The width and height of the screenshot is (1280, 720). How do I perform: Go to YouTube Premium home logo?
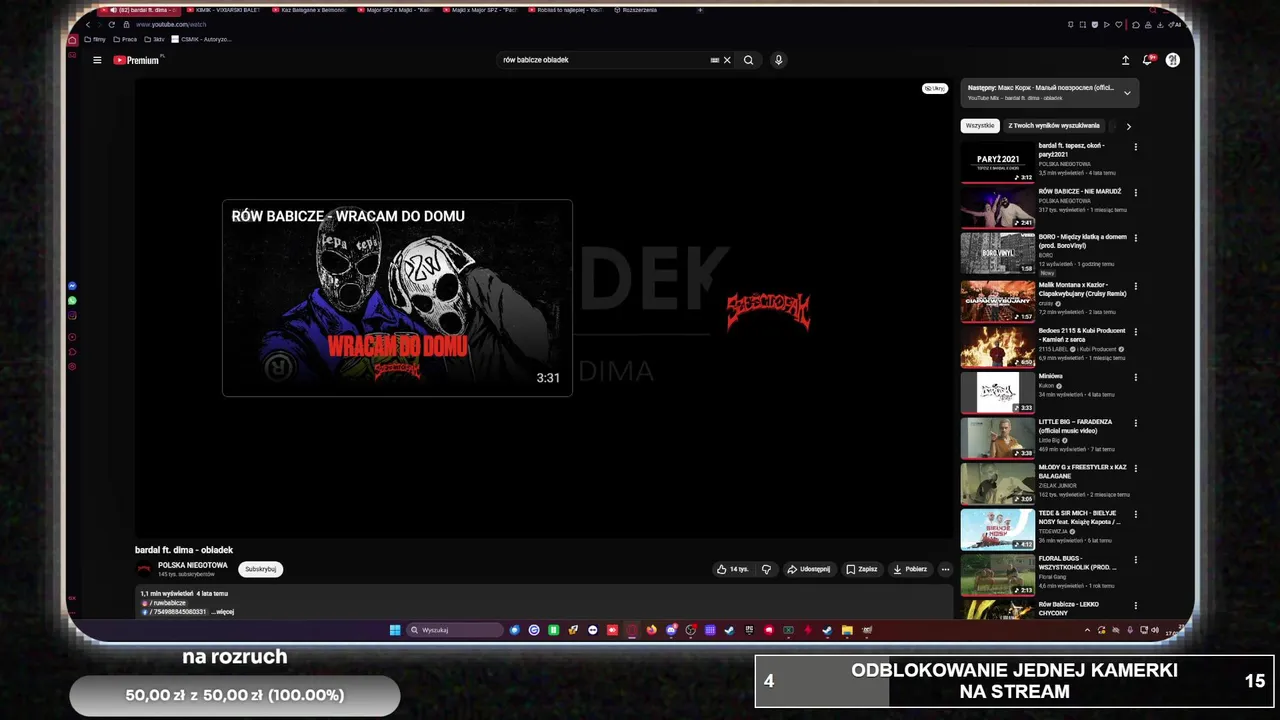pos(136,60)
